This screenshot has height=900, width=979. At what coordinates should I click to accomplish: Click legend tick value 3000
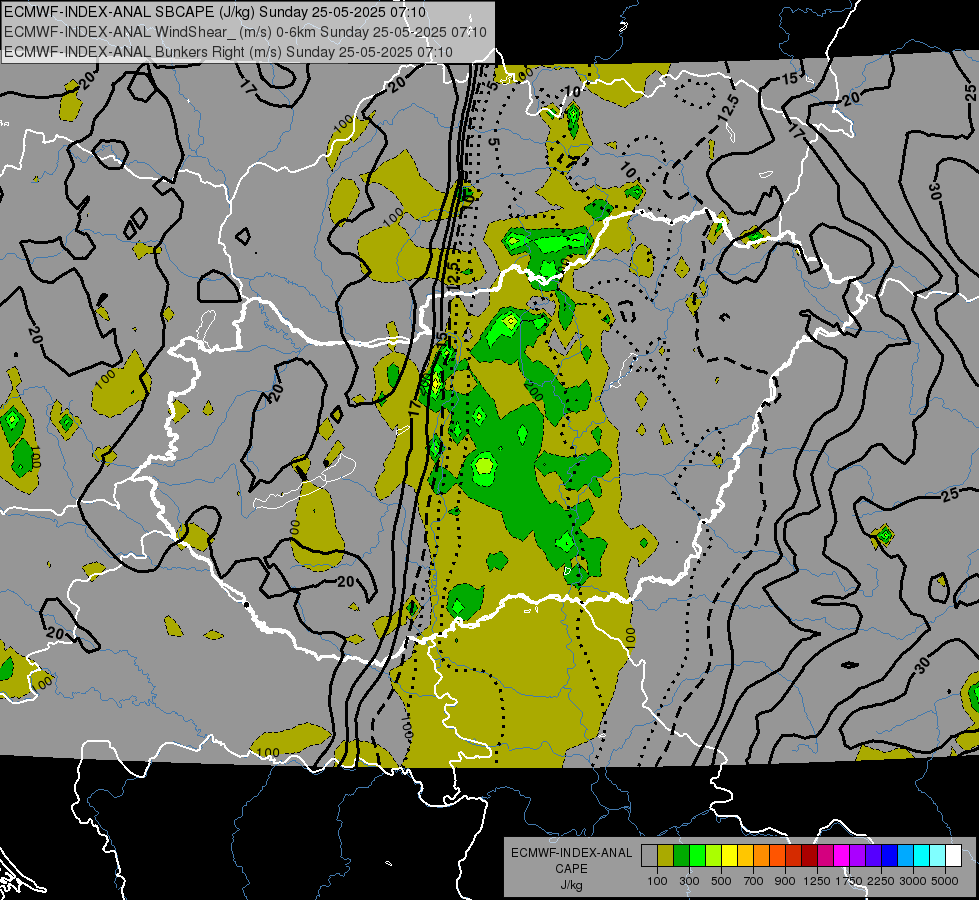point(913,881)
